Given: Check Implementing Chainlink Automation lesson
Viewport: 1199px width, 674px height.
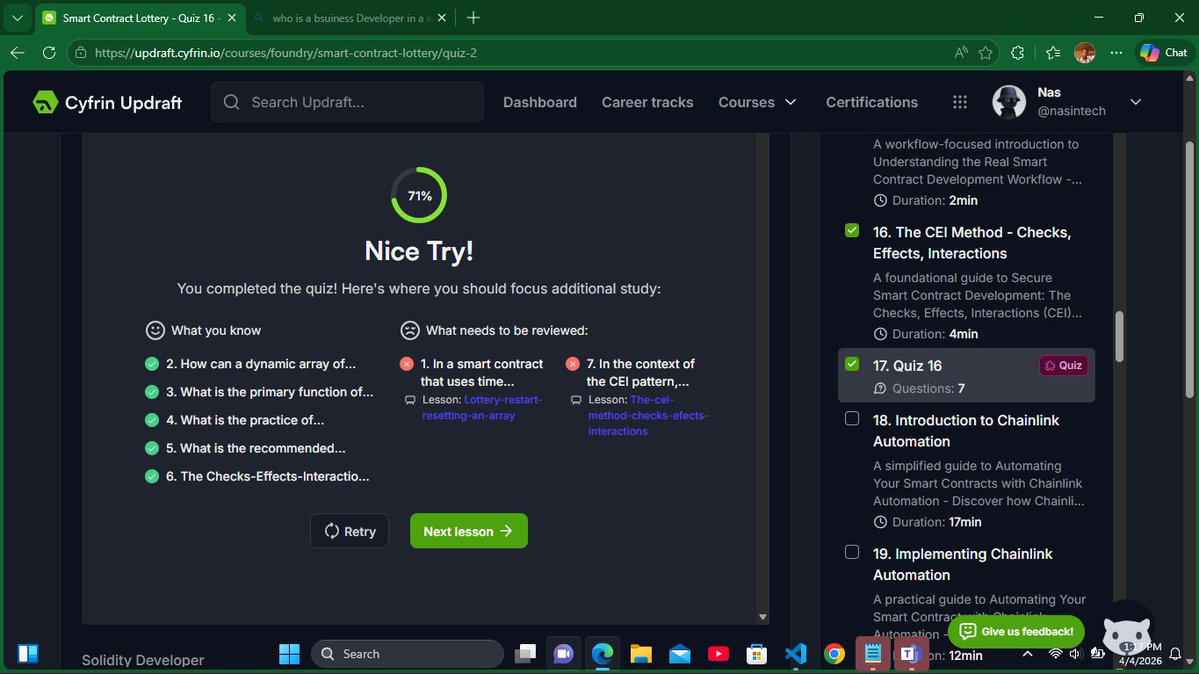Looking at the screenshot, I should tap(852, 552).
